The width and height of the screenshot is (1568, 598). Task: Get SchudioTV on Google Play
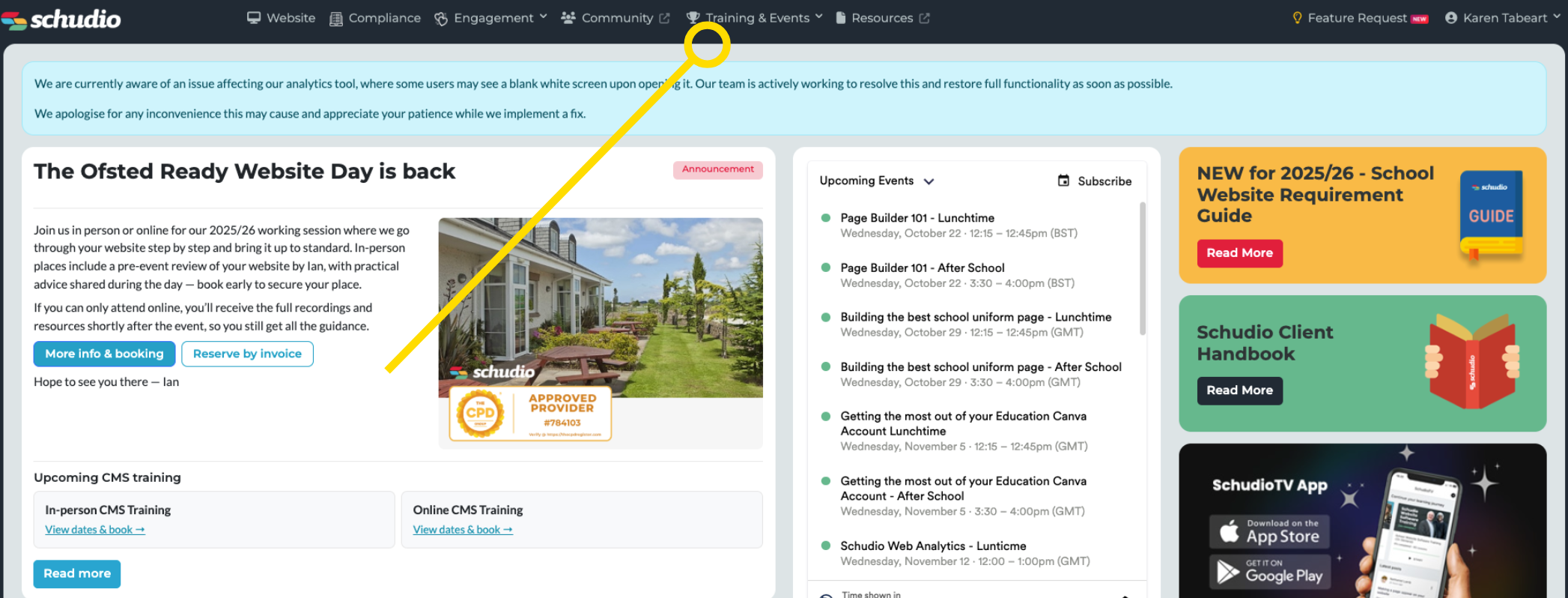(1269, 572)
